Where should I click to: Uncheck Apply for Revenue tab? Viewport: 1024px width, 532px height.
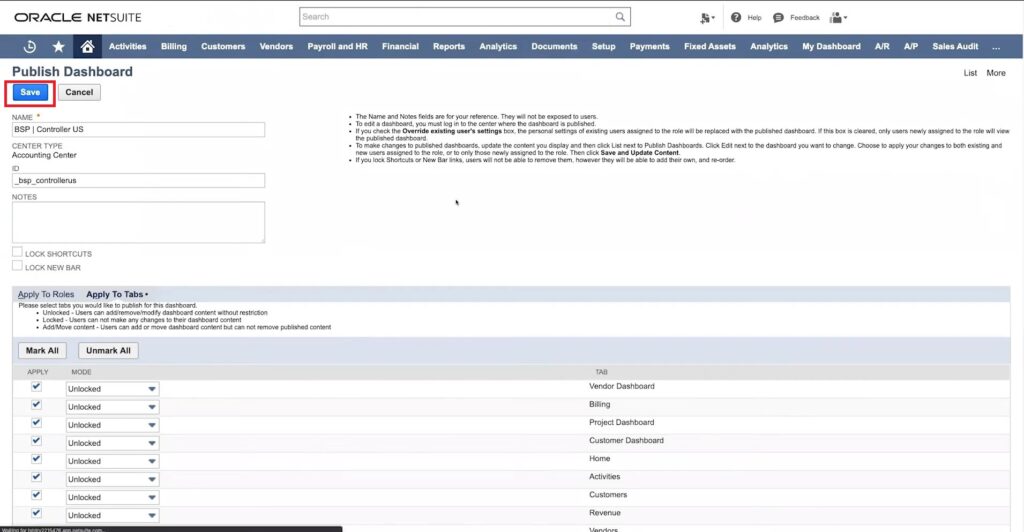36,513
